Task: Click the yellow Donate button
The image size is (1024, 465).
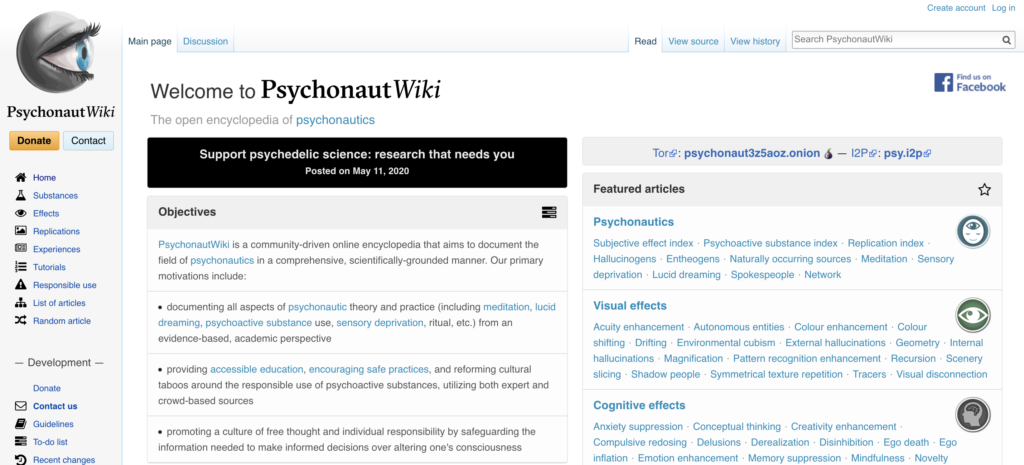Action: (x=34, y=140)
